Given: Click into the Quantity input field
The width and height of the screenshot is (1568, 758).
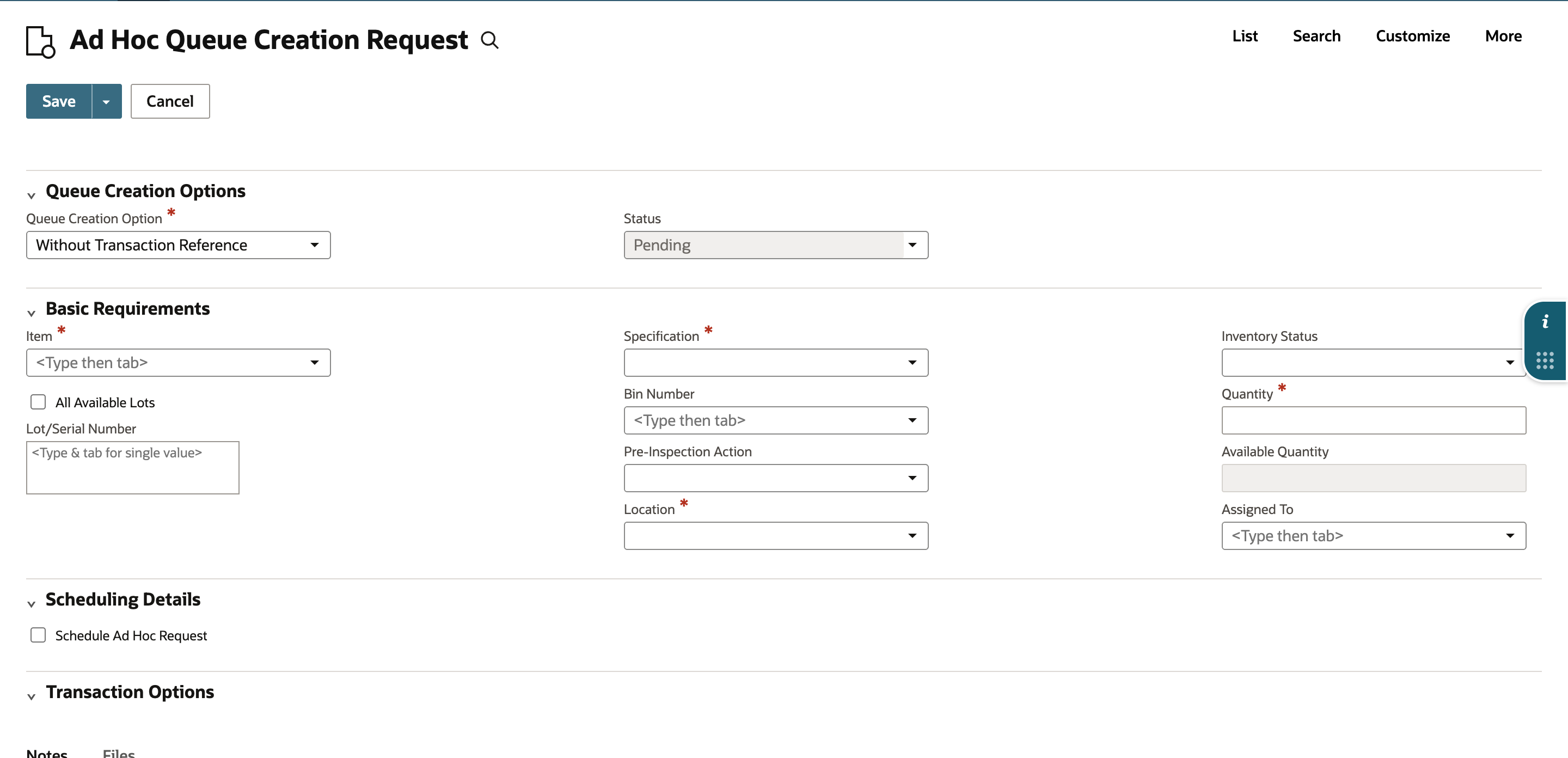Looking at the screenshot, I should [1373, 421].
